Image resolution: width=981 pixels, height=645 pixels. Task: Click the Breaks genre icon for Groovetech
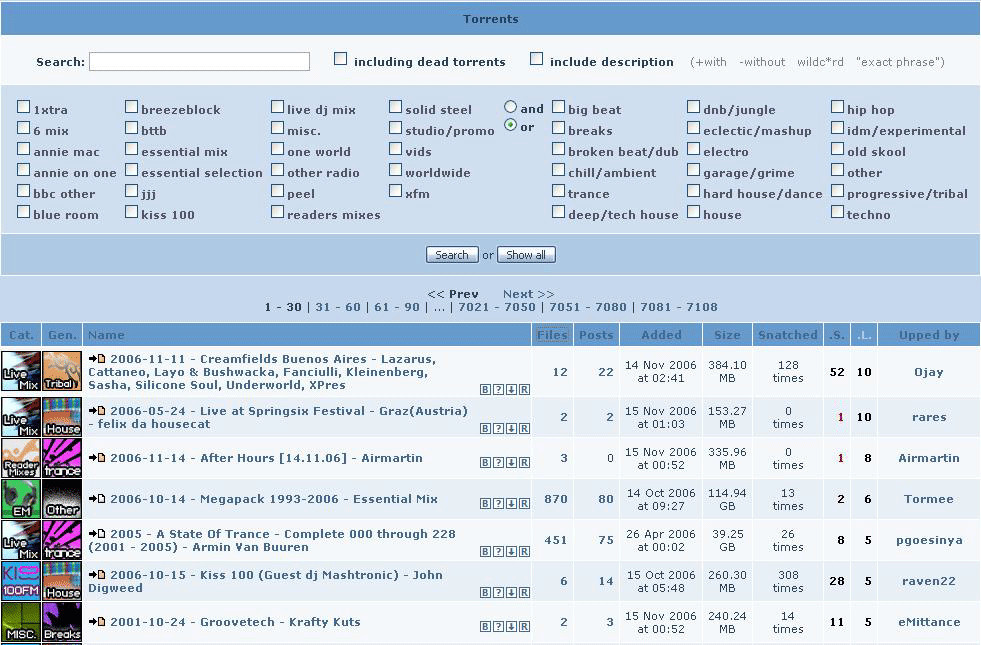62,622
